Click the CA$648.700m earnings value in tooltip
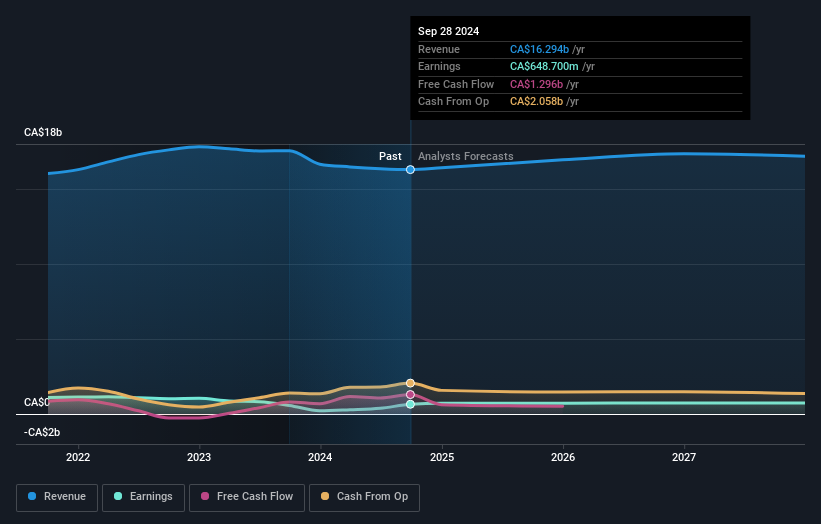 [x=544, y=66]
